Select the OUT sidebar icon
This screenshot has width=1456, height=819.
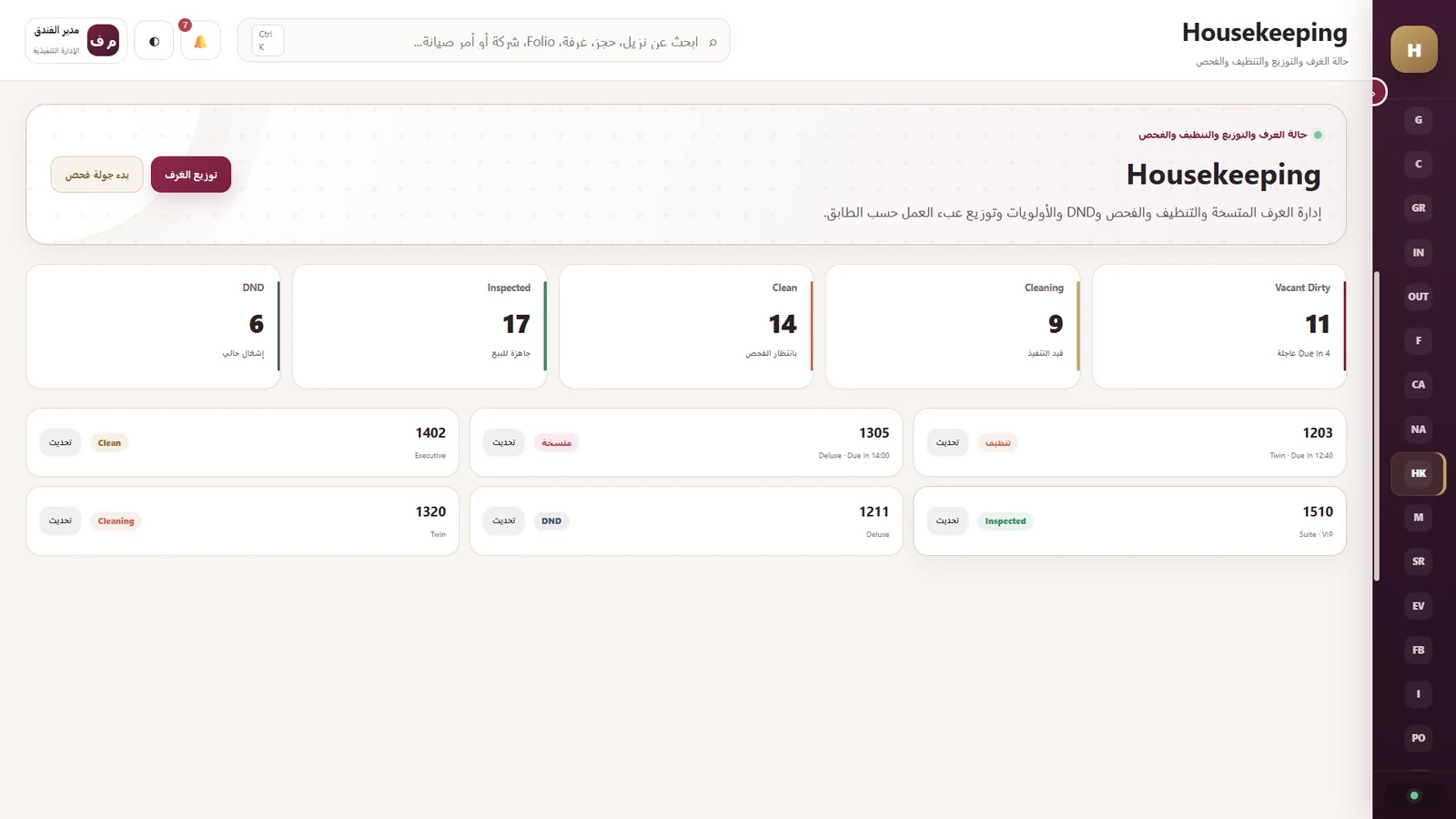point(1418,297)
